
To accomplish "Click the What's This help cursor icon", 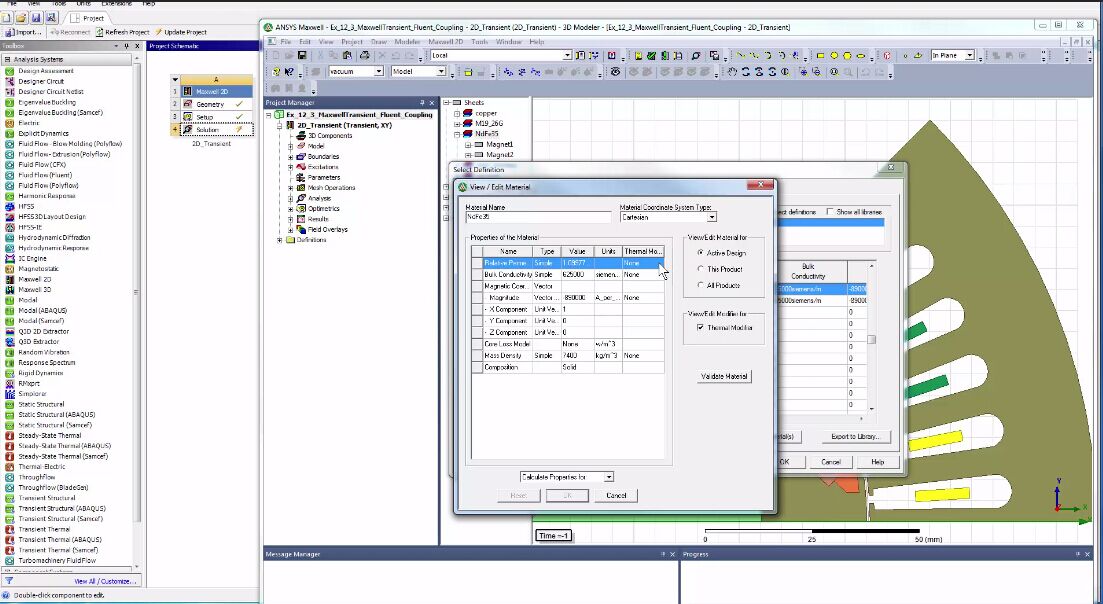I will click(288, 72).
